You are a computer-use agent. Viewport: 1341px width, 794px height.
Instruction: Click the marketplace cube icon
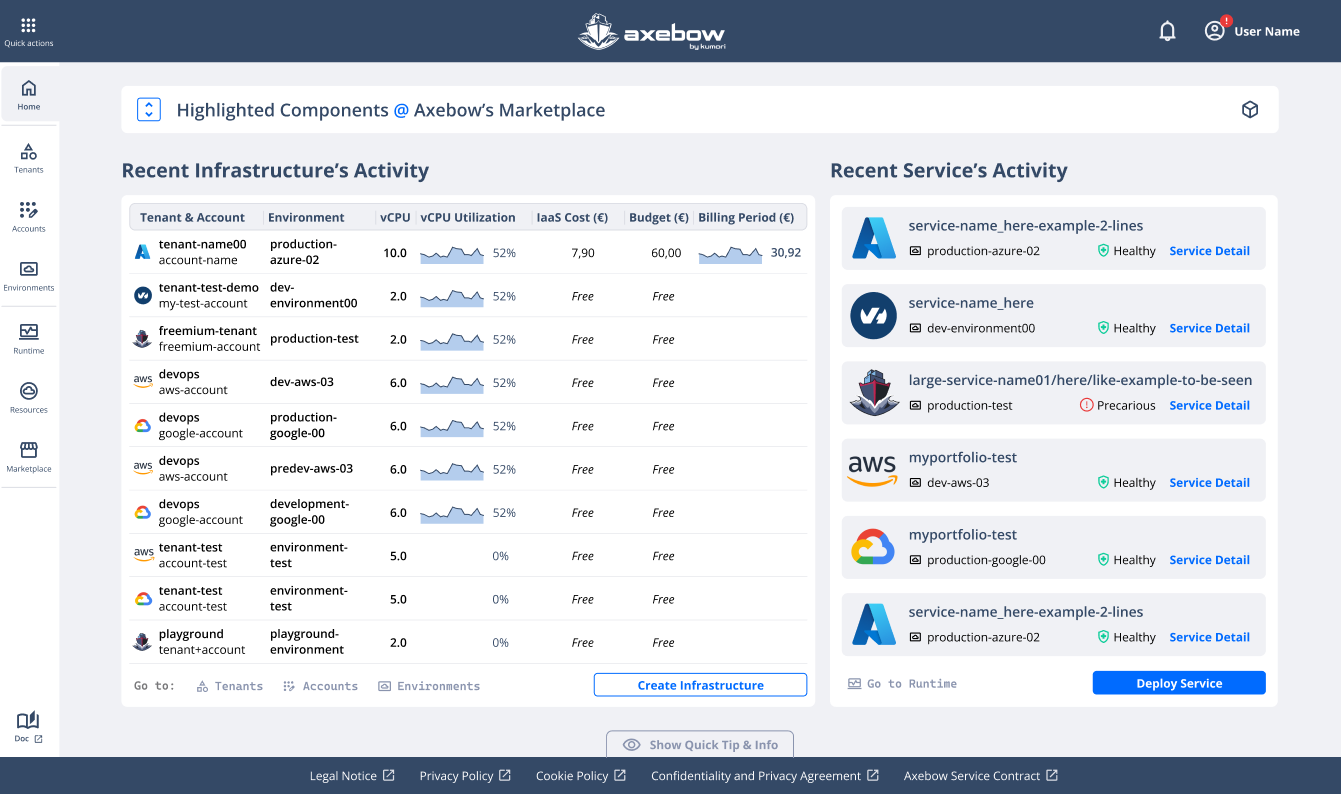[1249, 110]
